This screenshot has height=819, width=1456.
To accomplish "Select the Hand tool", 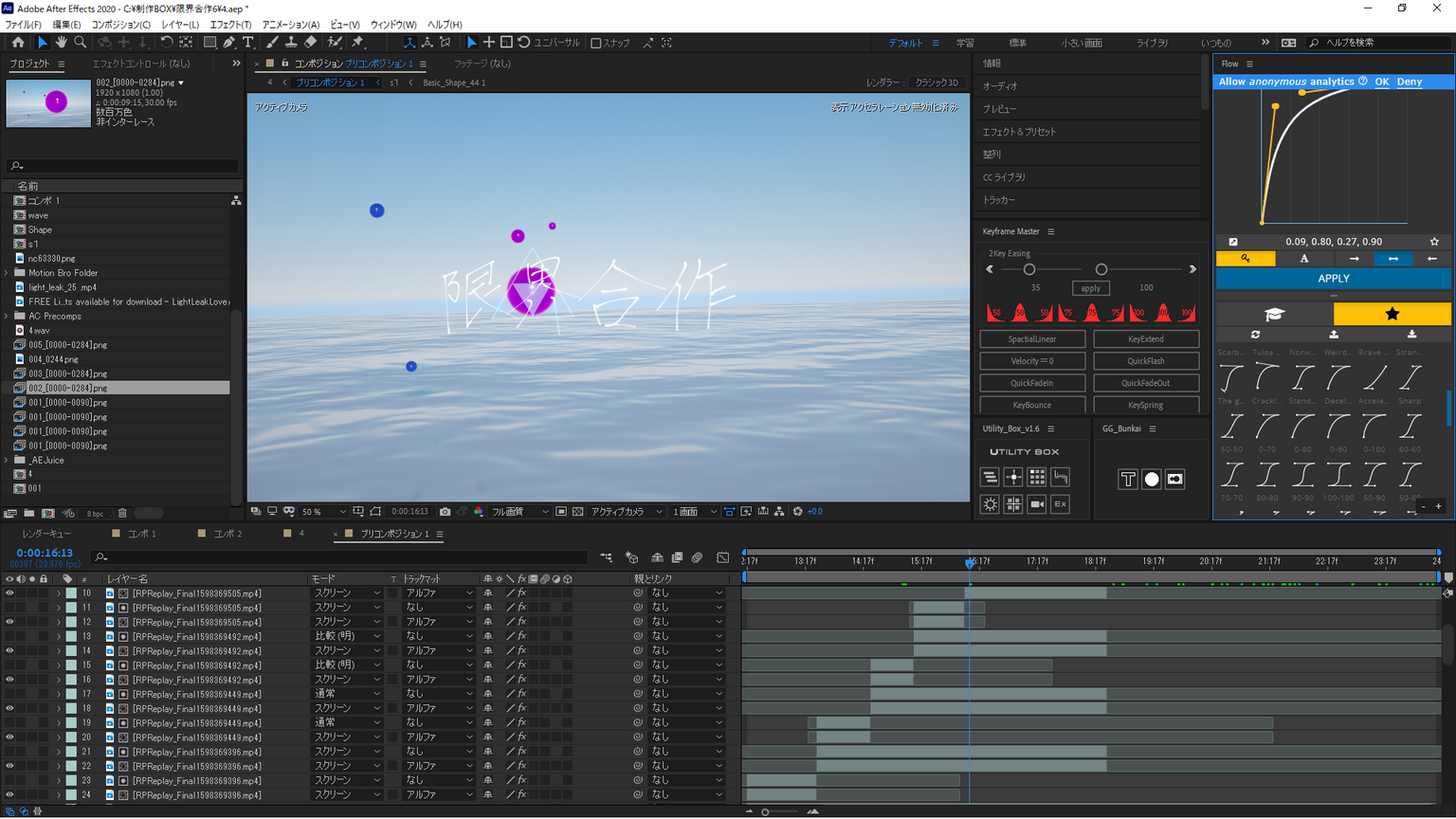I will click(x=62, y=43).
